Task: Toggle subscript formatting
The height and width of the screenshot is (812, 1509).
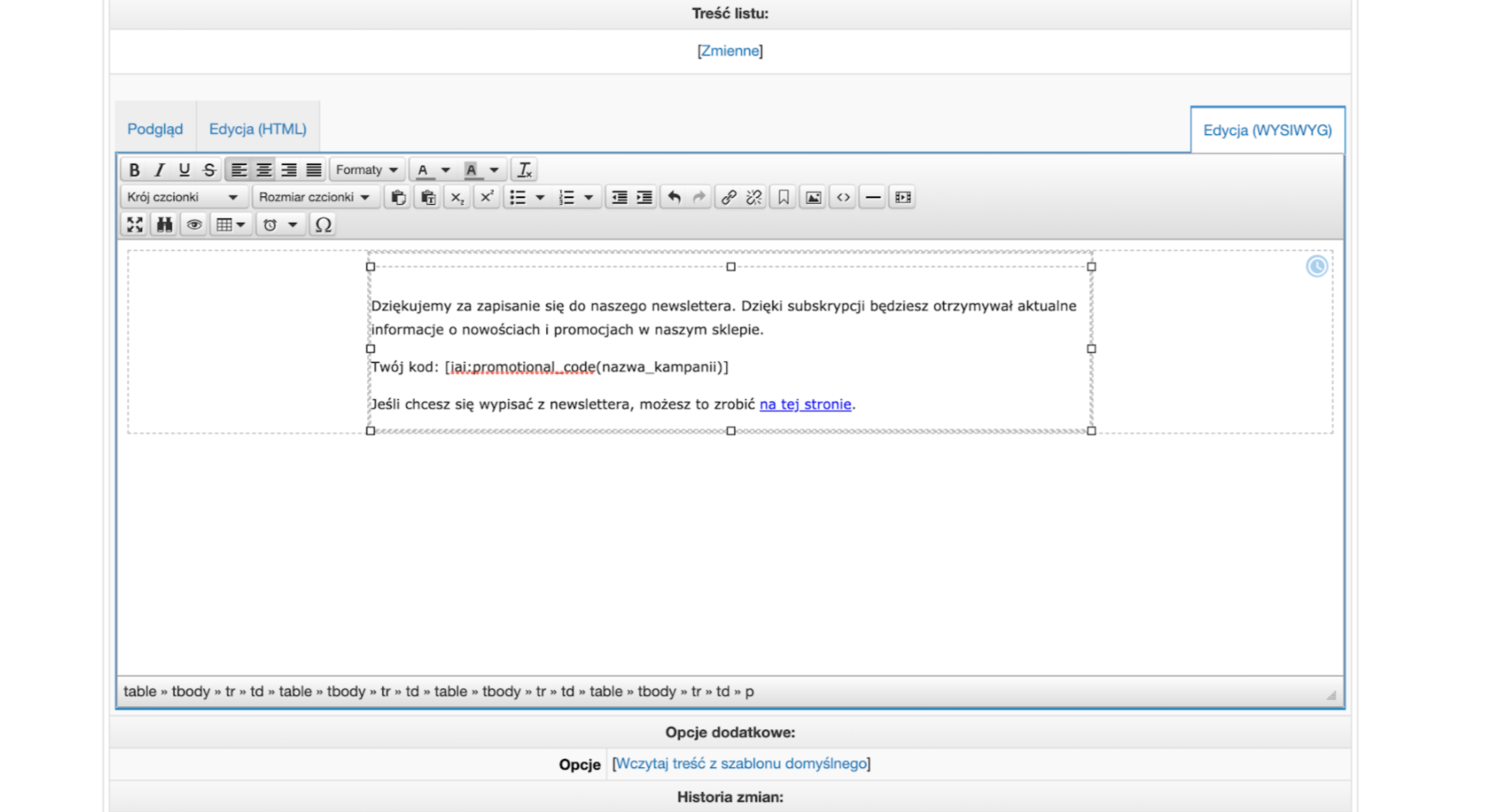Action: coord(457,197)
